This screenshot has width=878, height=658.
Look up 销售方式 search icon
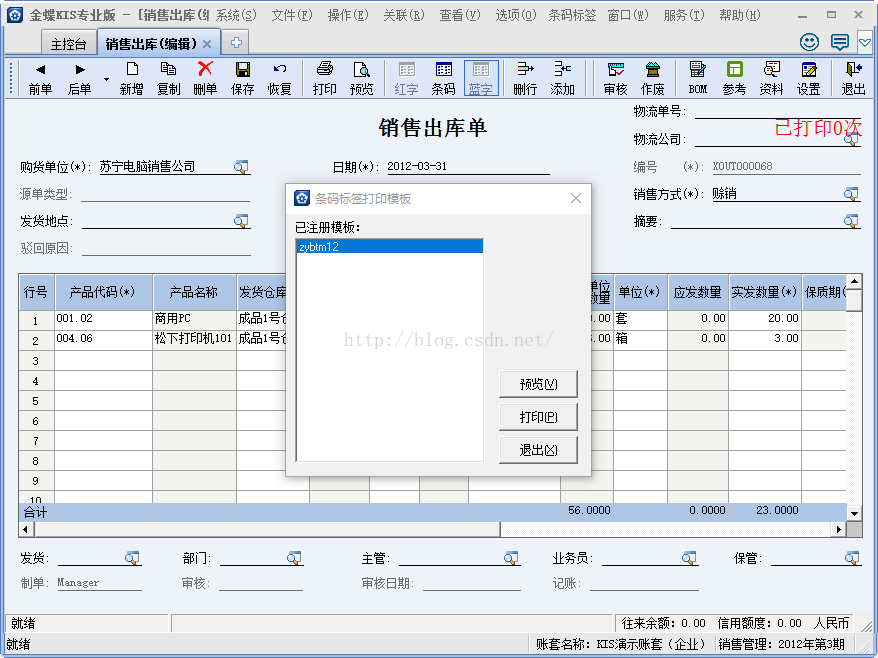point(851,194)
